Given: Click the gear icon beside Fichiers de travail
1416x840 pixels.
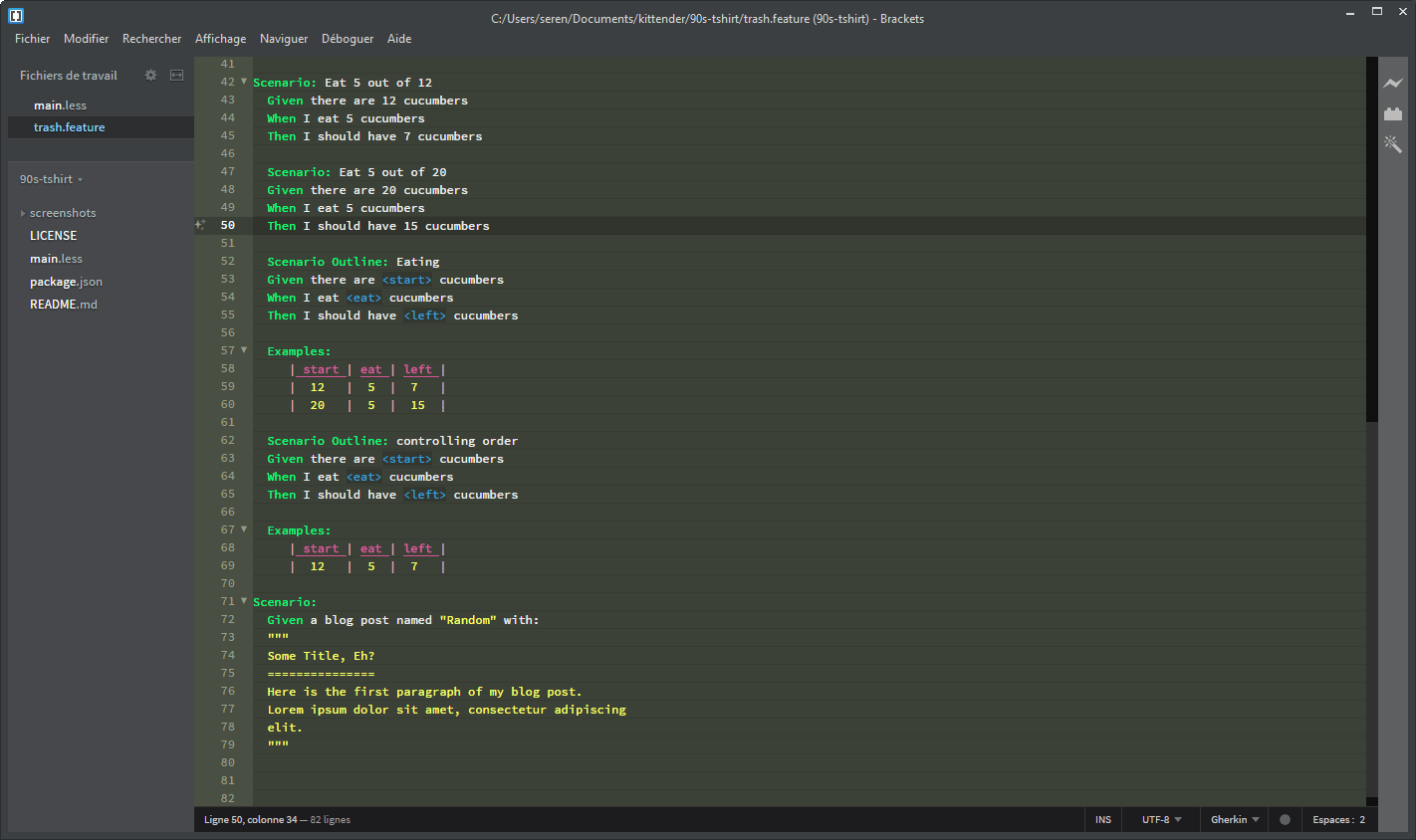Looking at the screenshot, I should (150, 75).
